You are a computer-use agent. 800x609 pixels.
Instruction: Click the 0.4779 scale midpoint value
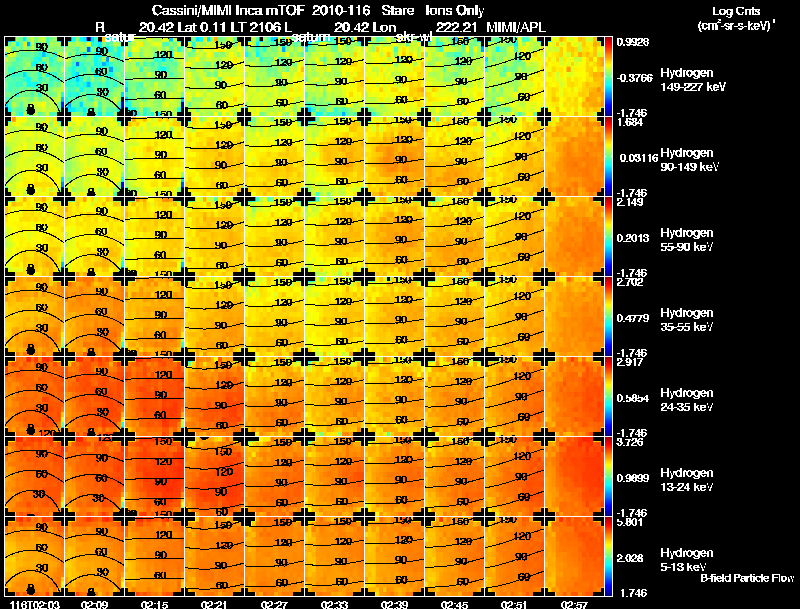633,318
